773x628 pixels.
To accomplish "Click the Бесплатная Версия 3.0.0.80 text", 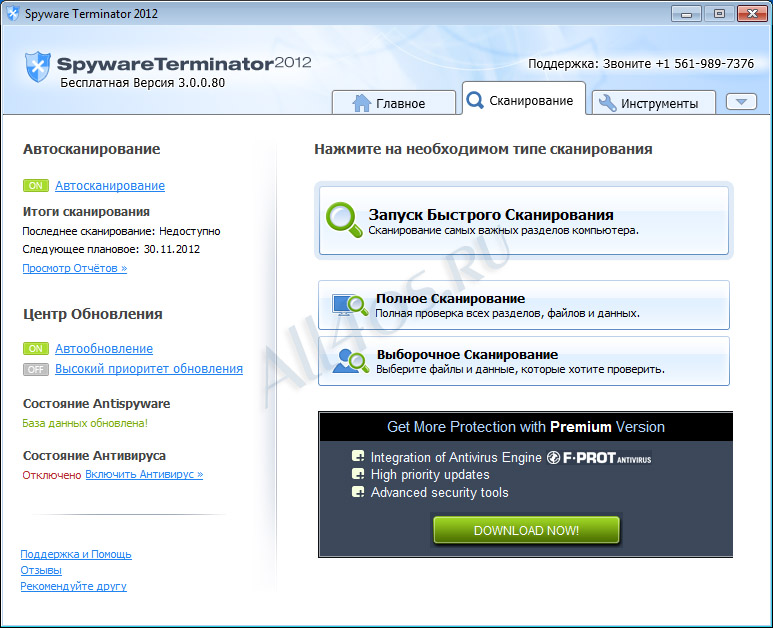I will click(x=142, y=82).
